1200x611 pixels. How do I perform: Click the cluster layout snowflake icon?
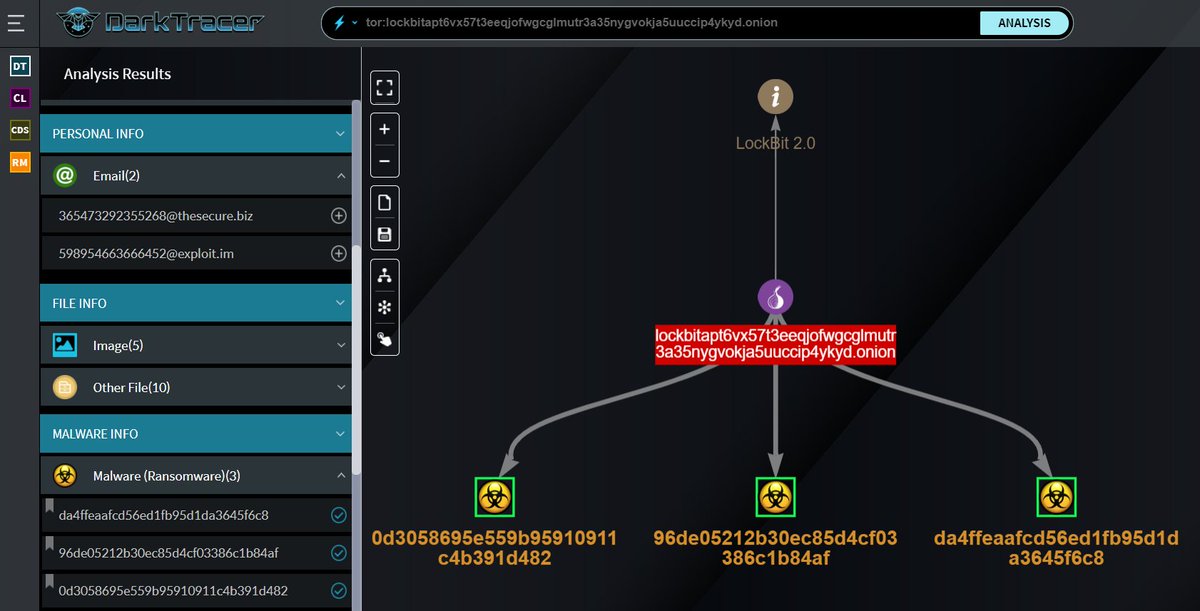[385, 307]
